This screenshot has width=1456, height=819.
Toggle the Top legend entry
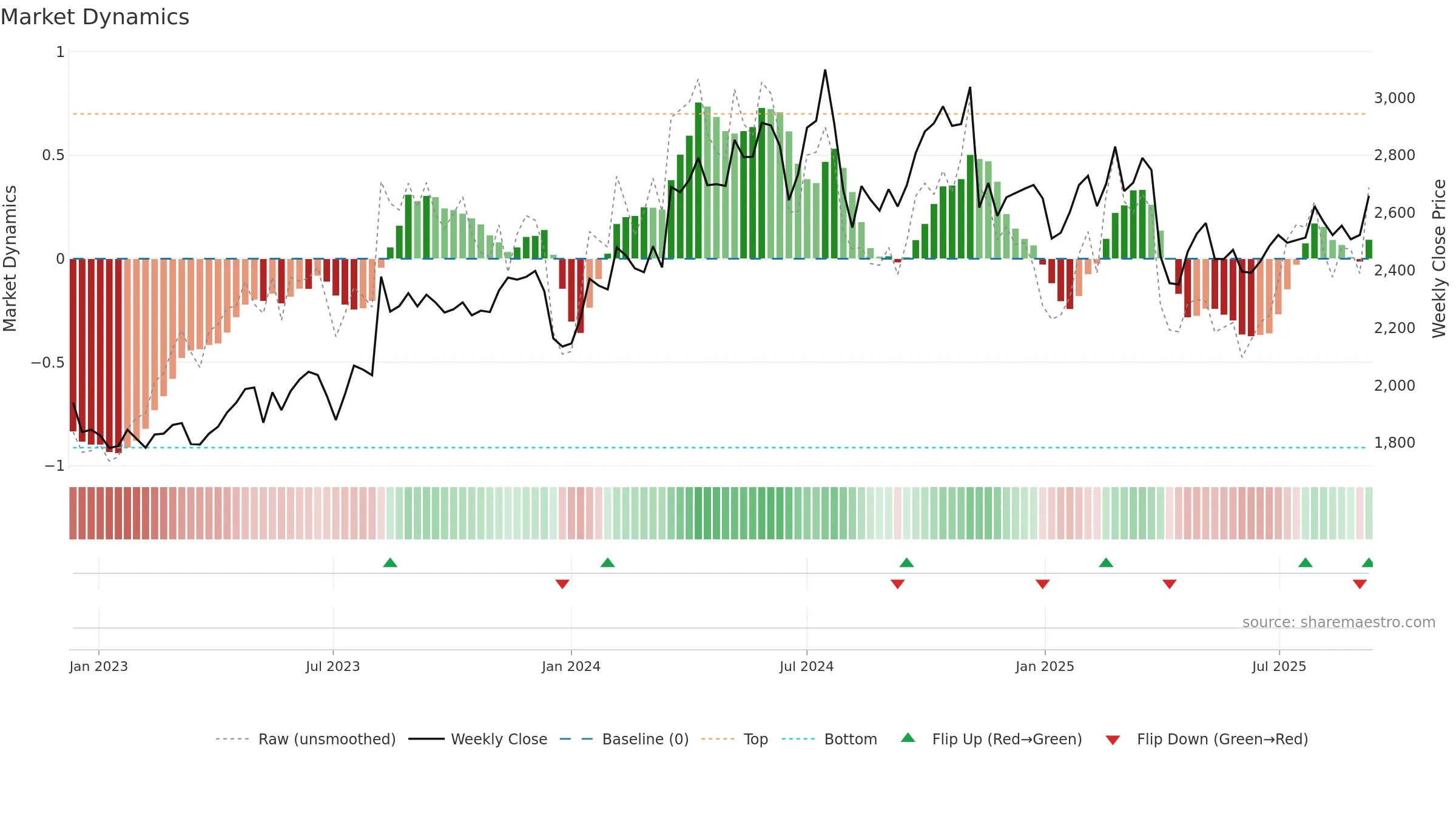coord(734,739)
